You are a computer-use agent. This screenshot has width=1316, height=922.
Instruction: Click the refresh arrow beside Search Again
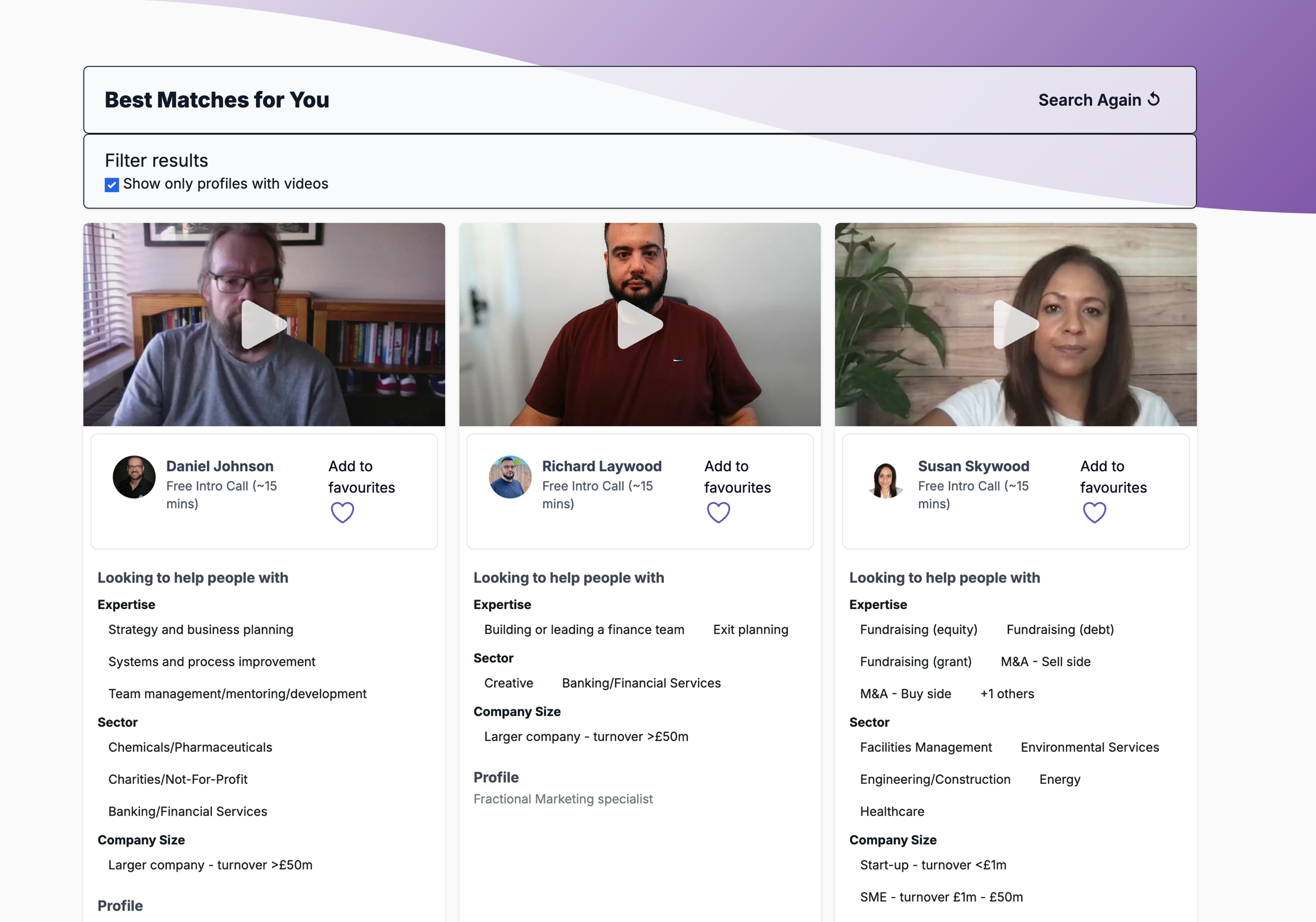pyautogui.click(x=1154, y=99)
